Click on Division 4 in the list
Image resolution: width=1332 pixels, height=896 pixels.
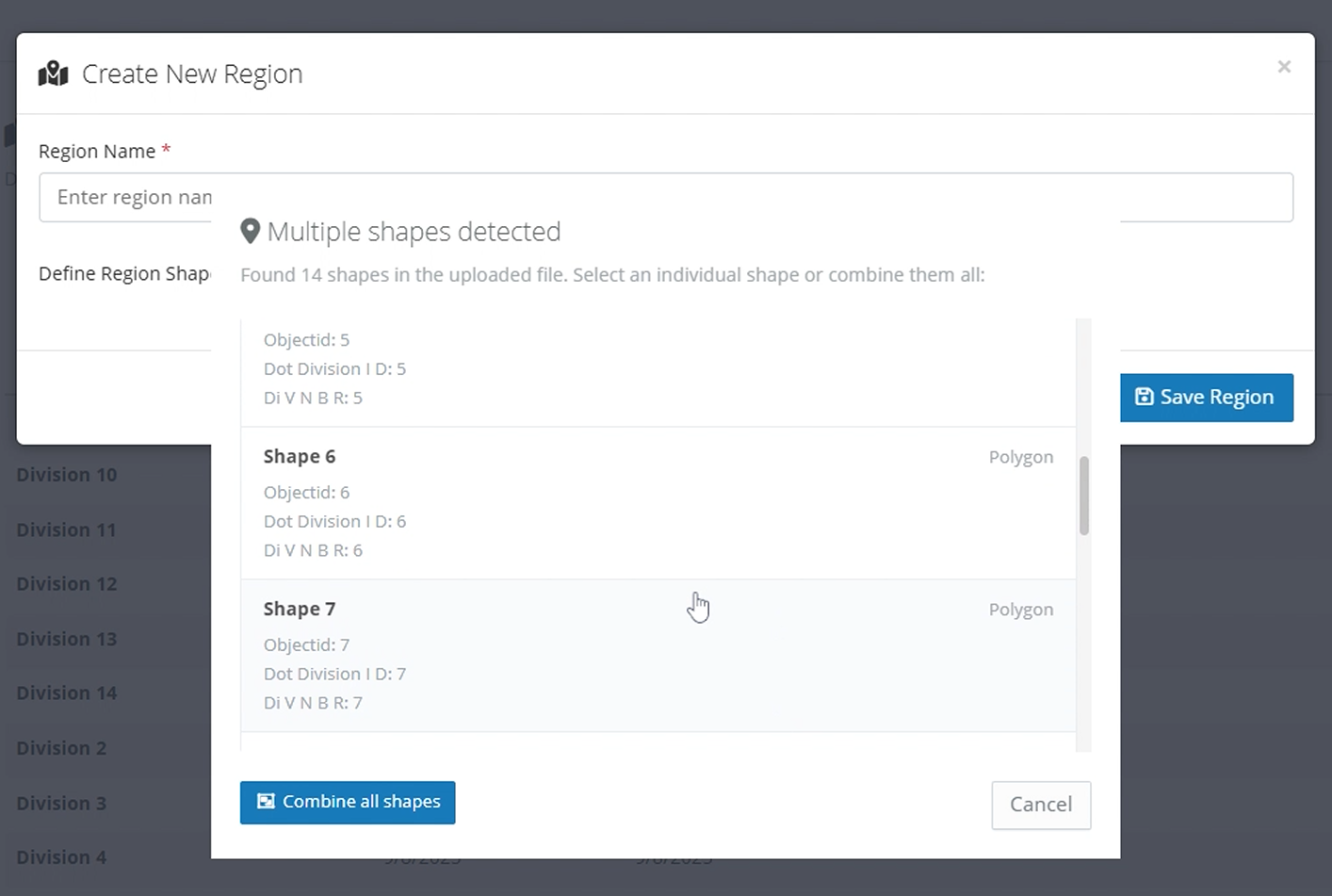[x=62, y=857]
